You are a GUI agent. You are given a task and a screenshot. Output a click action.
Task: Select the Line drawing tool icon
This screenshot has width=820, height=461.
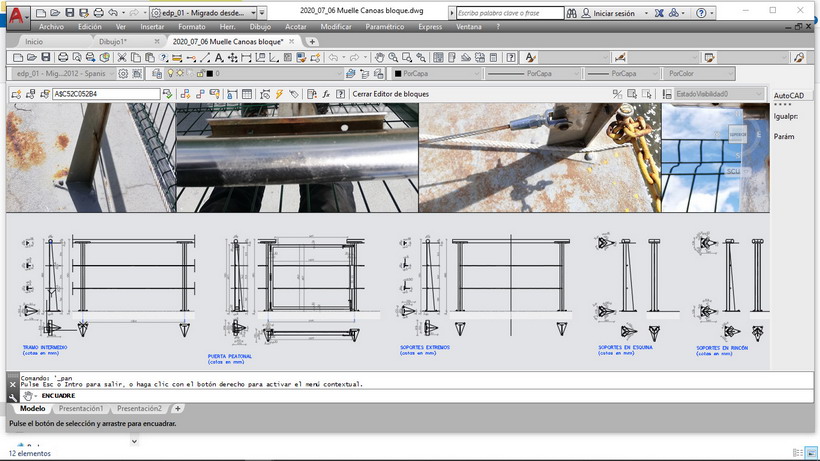point(205,57)
